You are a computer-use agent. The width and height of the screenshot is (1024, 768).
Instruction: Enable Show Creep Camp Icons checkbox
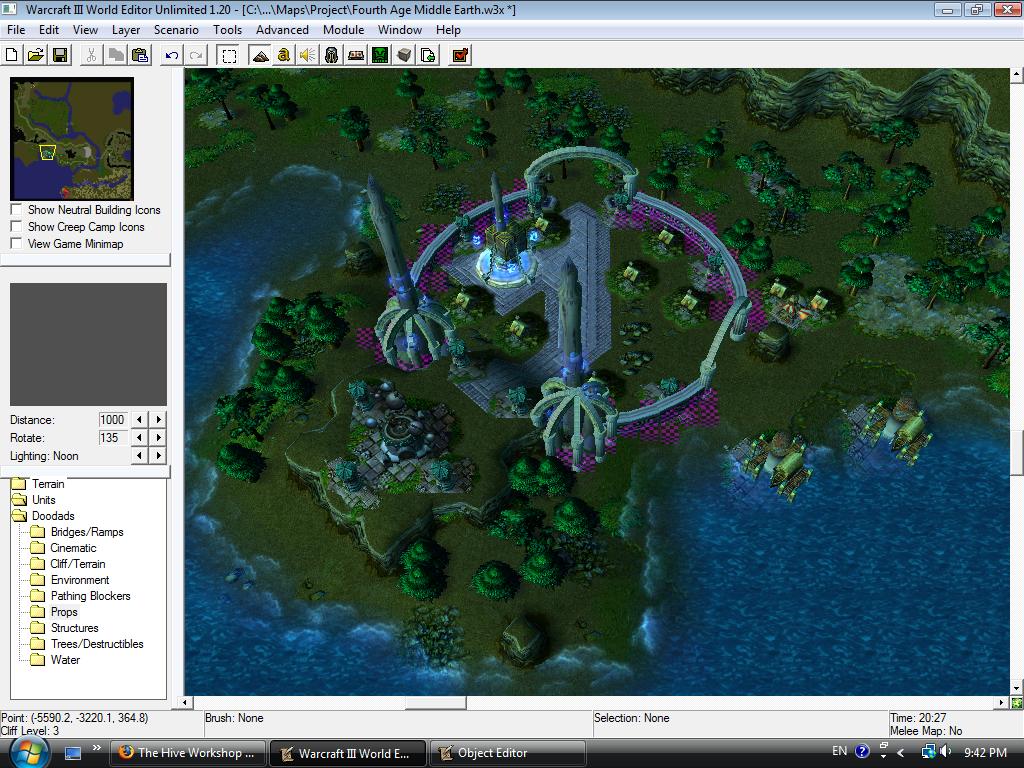(16, 227)
